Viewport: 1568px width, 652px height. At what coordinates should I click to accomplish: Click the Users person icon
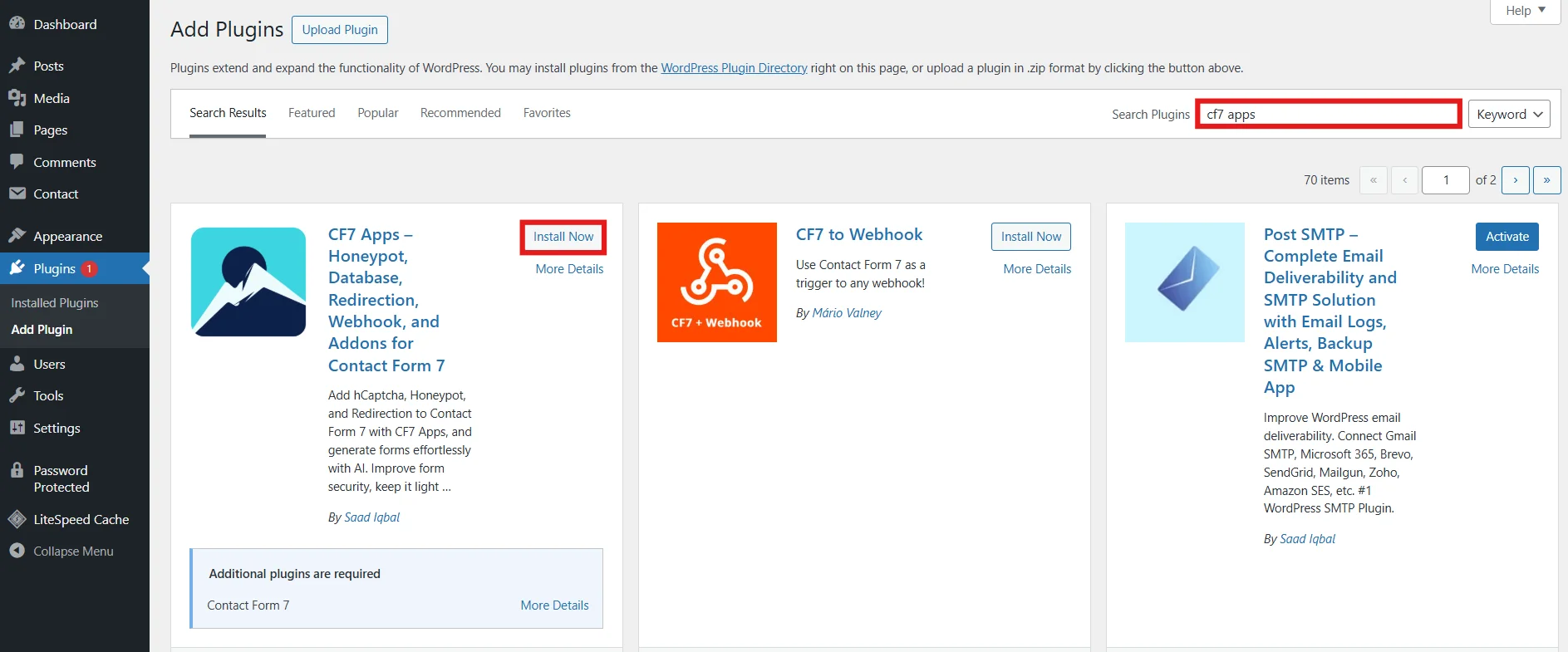[x=17, y=364]
